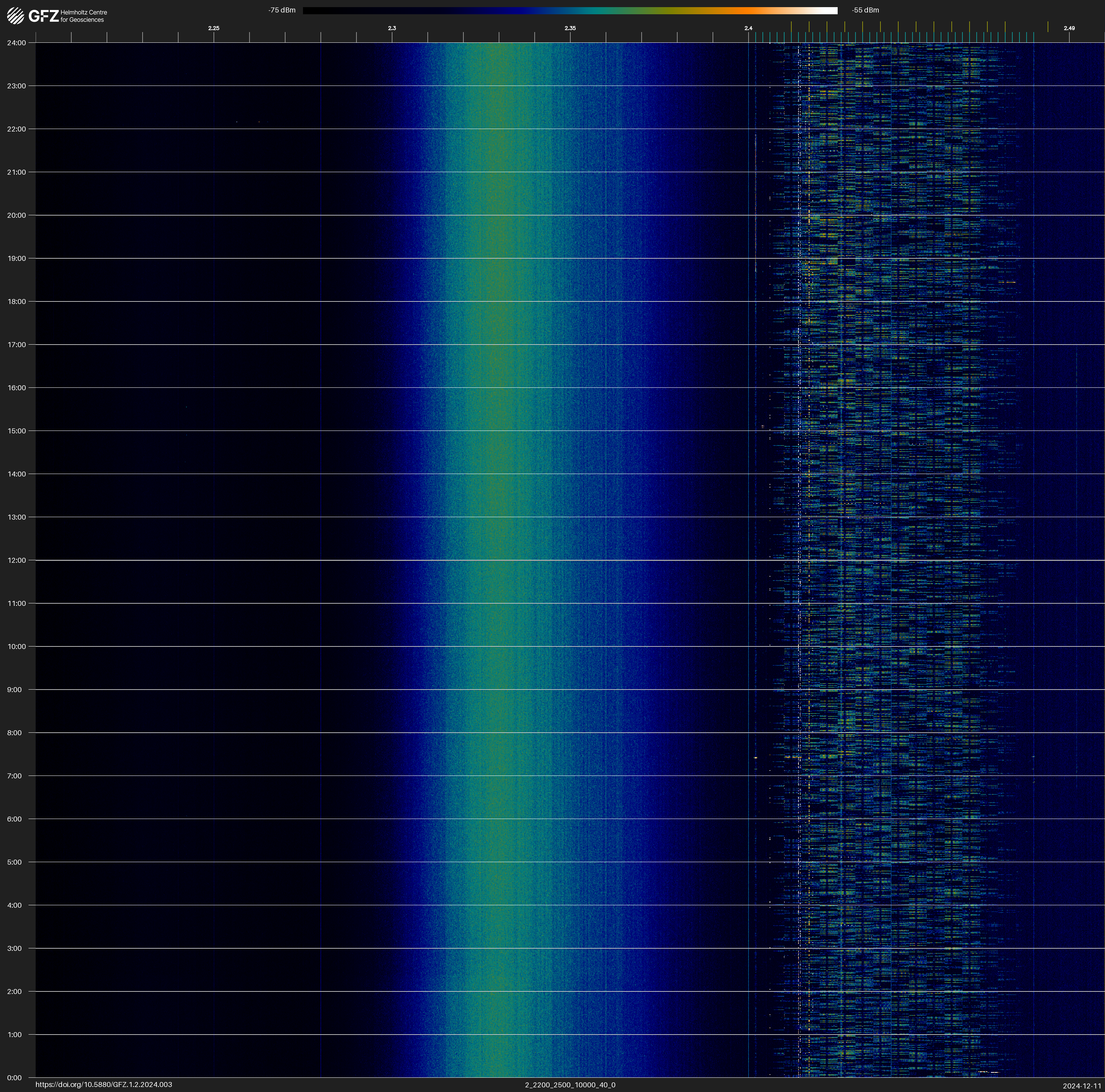Click the 2.4 frequency axis label
The height and width of the screenshot is (1092, 1105).
pos(748,28)
